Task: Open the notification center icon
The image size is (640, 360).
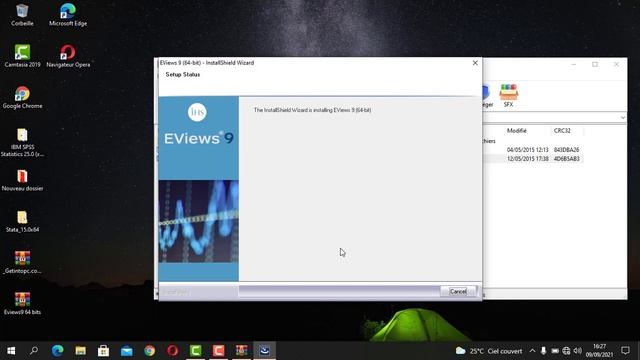Action: coord(625,351)
